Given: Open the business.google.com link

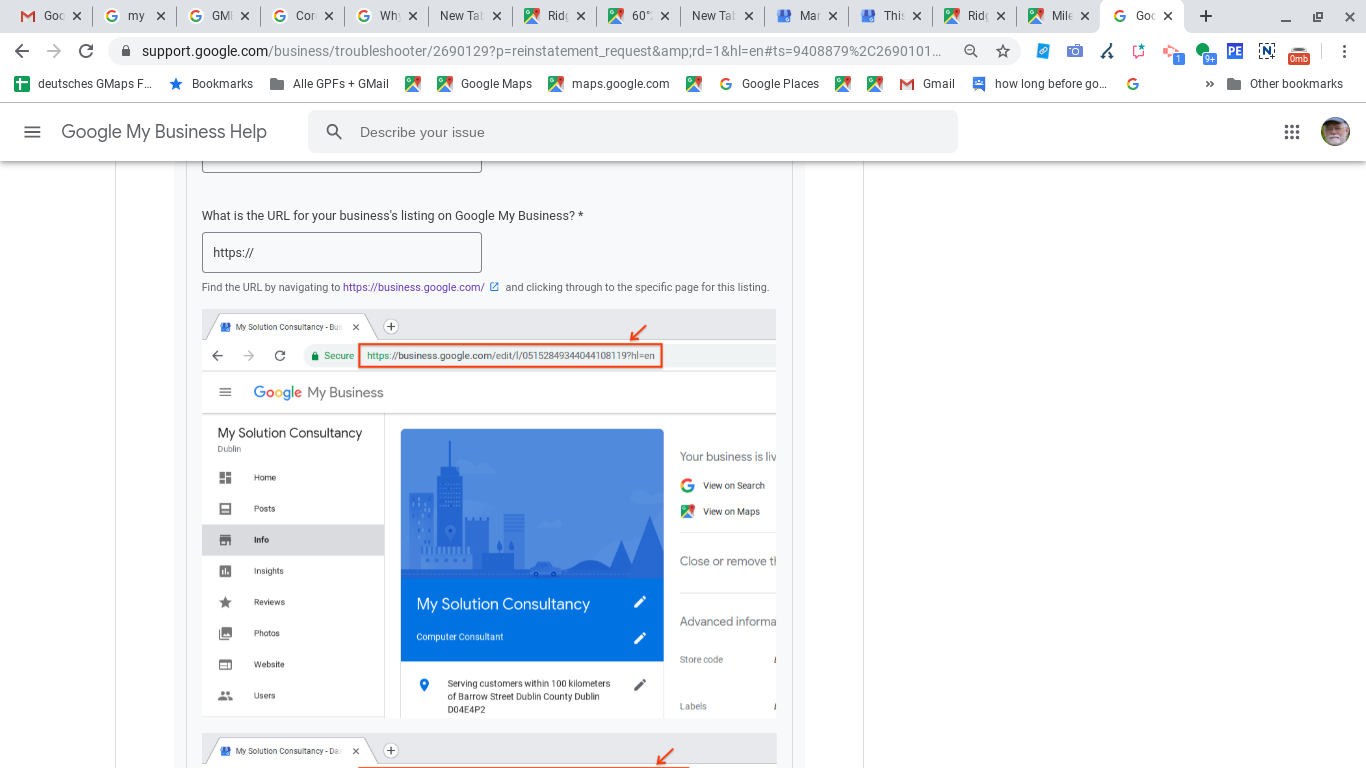Looking at the screenshot, I should point(414,287).
